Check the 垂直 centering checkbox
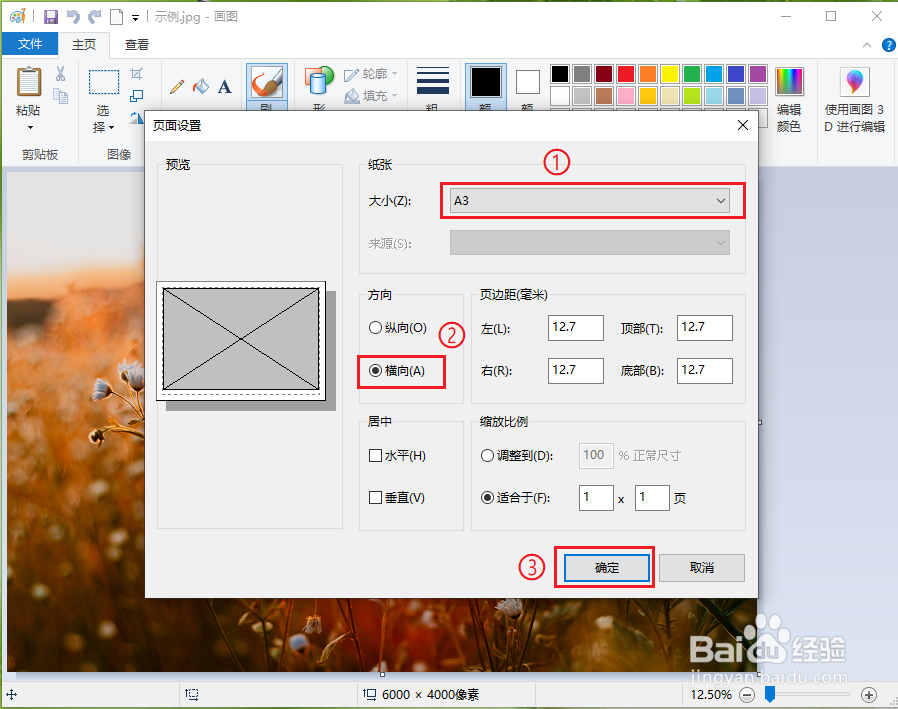The height and width of the screenshot is (709, 898). click(x=374, y=498)
